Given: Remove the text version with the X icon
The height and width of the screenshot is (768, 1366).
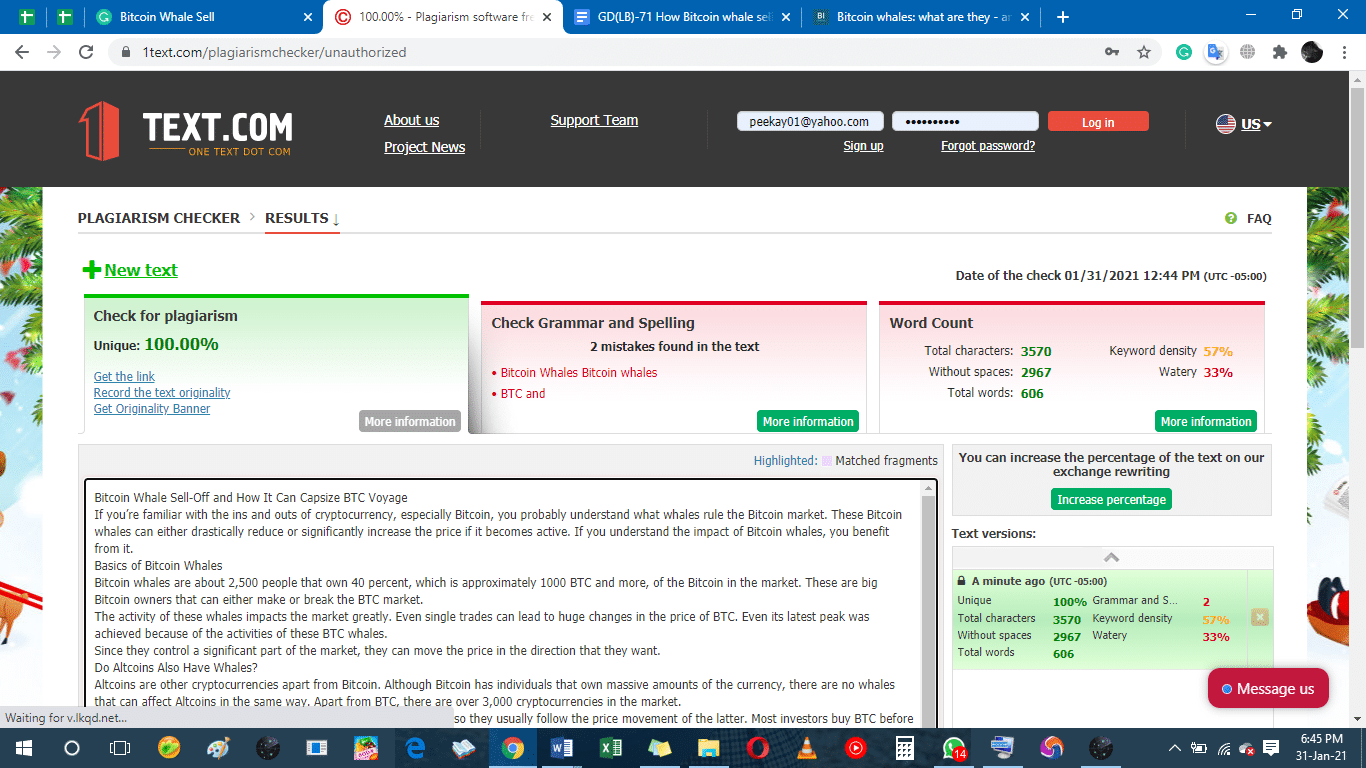Looking at the screenshot, I should click(x=1260, y=617).
